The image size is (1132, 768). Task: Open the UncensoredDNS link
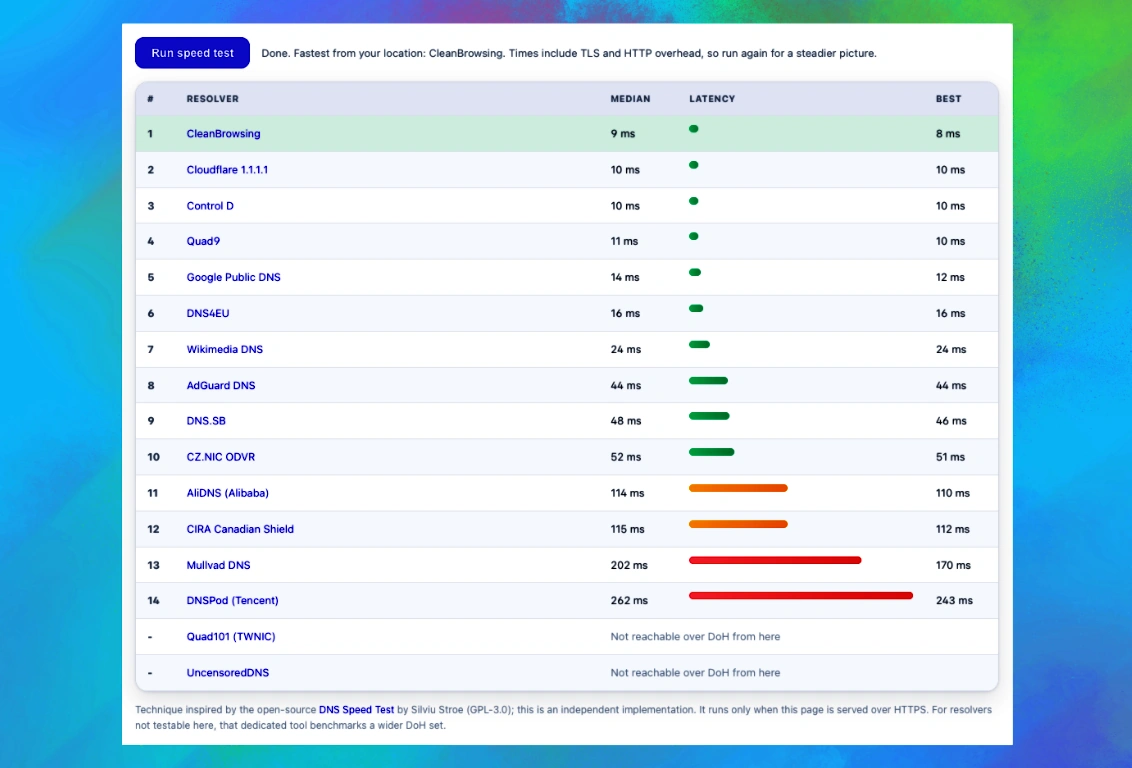tap(227, 673)
